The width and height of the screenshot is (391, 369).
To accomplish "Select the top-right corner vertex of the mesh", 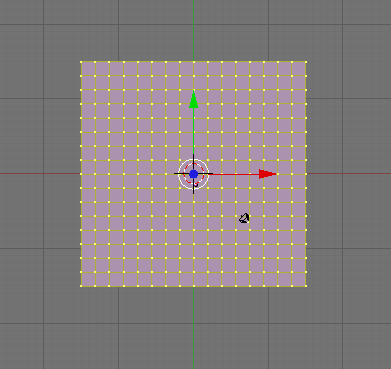I will (x=306, y=62).
